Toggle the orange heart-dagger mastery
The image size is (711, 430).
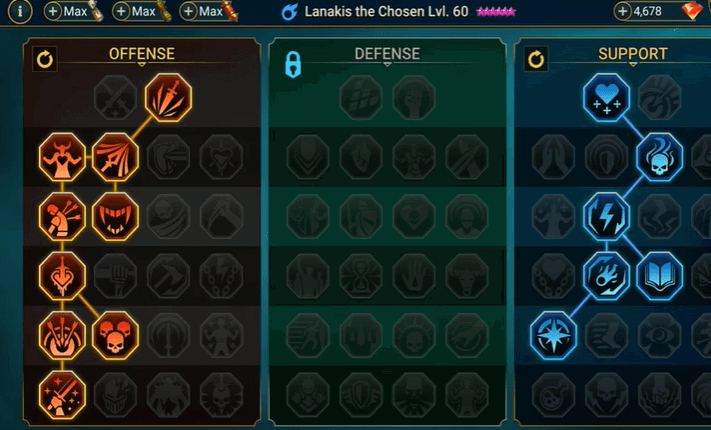(62, 276)
